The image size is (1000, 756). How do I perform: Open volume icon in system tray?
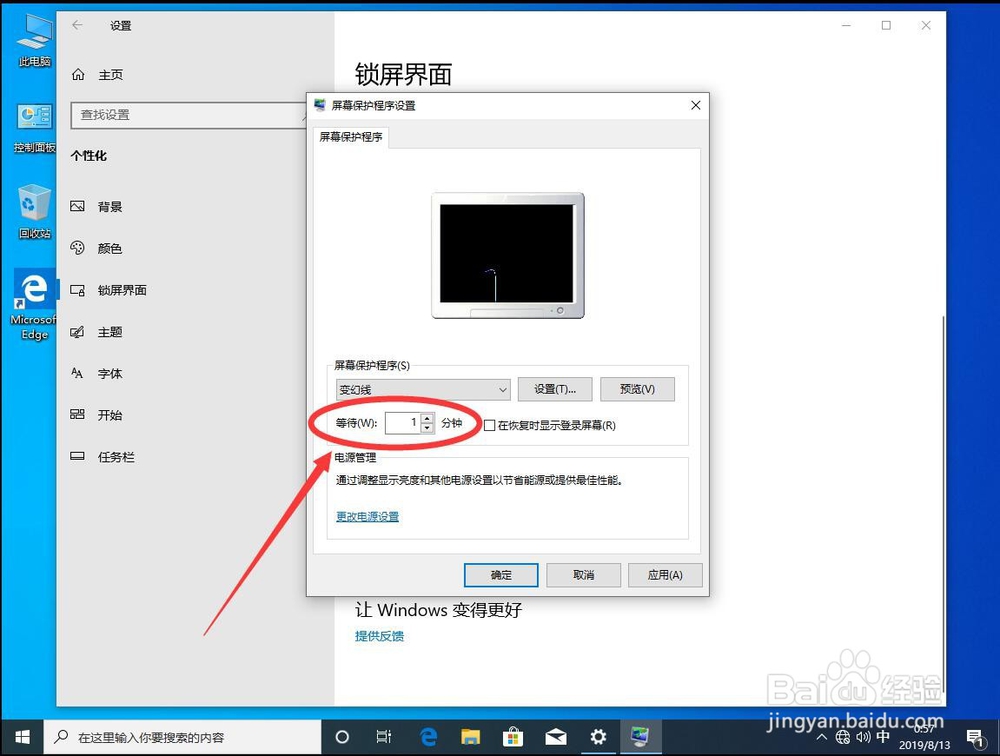[x=863, y=737]
